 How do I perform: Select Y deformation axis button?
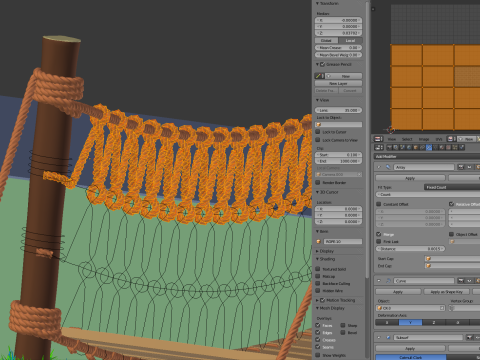(410, 322)
